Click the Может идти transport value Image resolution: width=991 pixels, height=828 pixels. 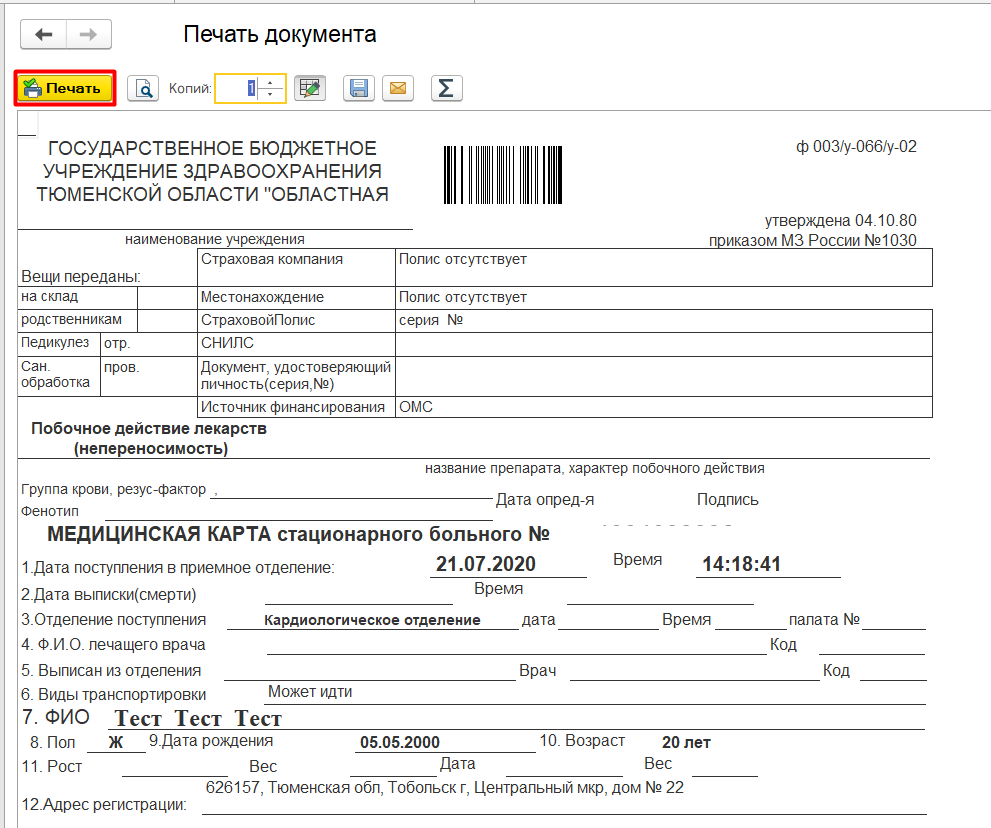pos(310,692)
